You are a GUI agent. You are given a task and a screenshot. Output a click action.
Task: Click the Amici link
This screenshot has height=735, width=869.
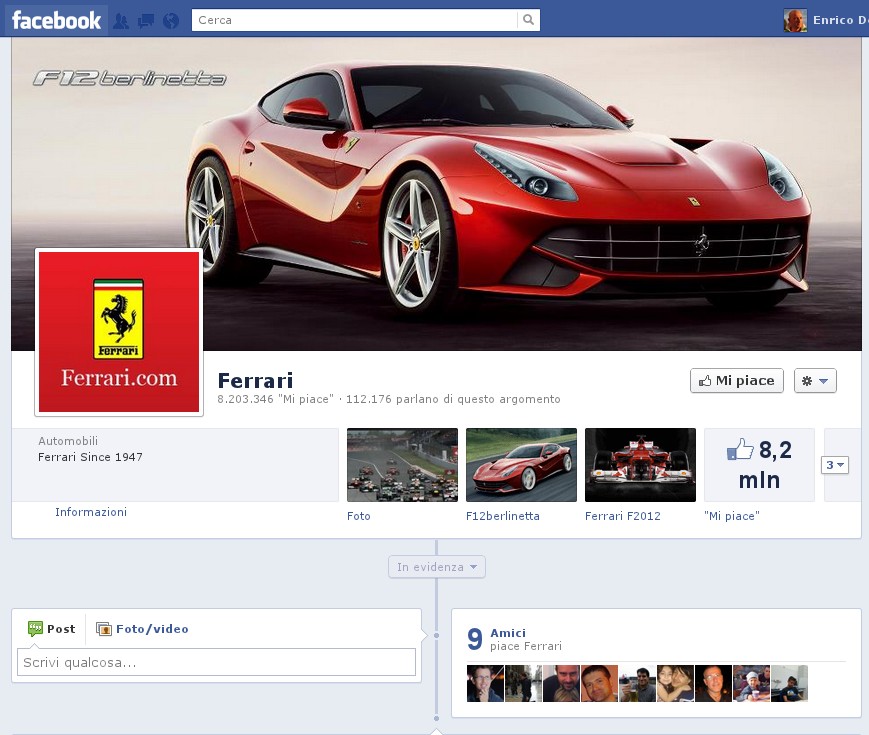[x=508, y=633]
